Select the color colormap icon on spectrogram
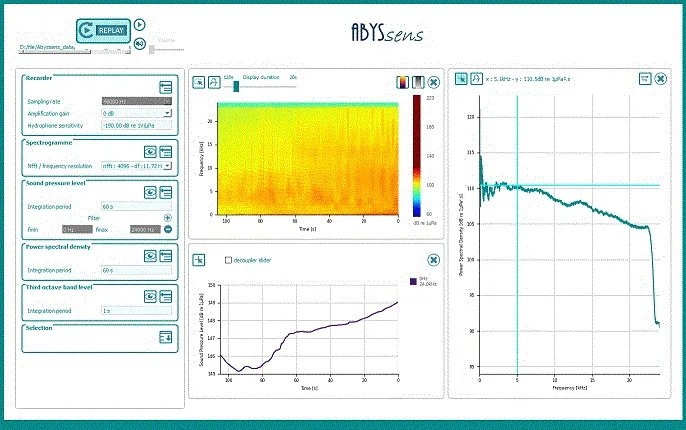Viewport: 686px width, 430px height. [x=403, y=82]
